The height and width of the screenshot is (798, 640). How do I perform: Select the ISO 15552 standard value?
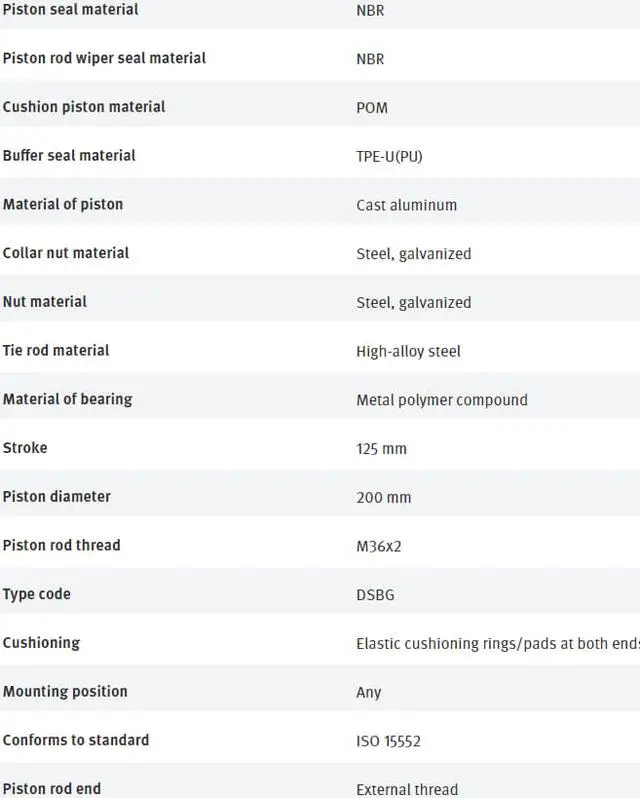(x=388, y=741)
